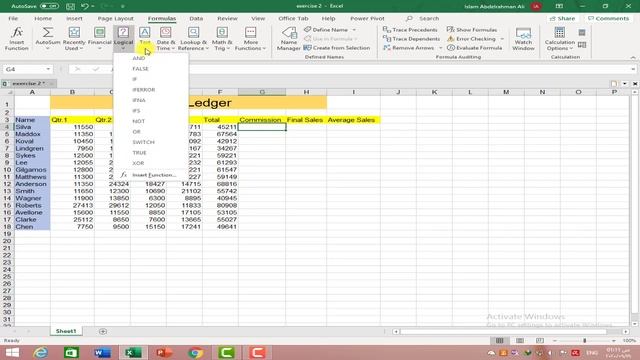This screenshot has height=360, width=640.
Task: Expand the Undo history dropdown
Action: point(92,7)
